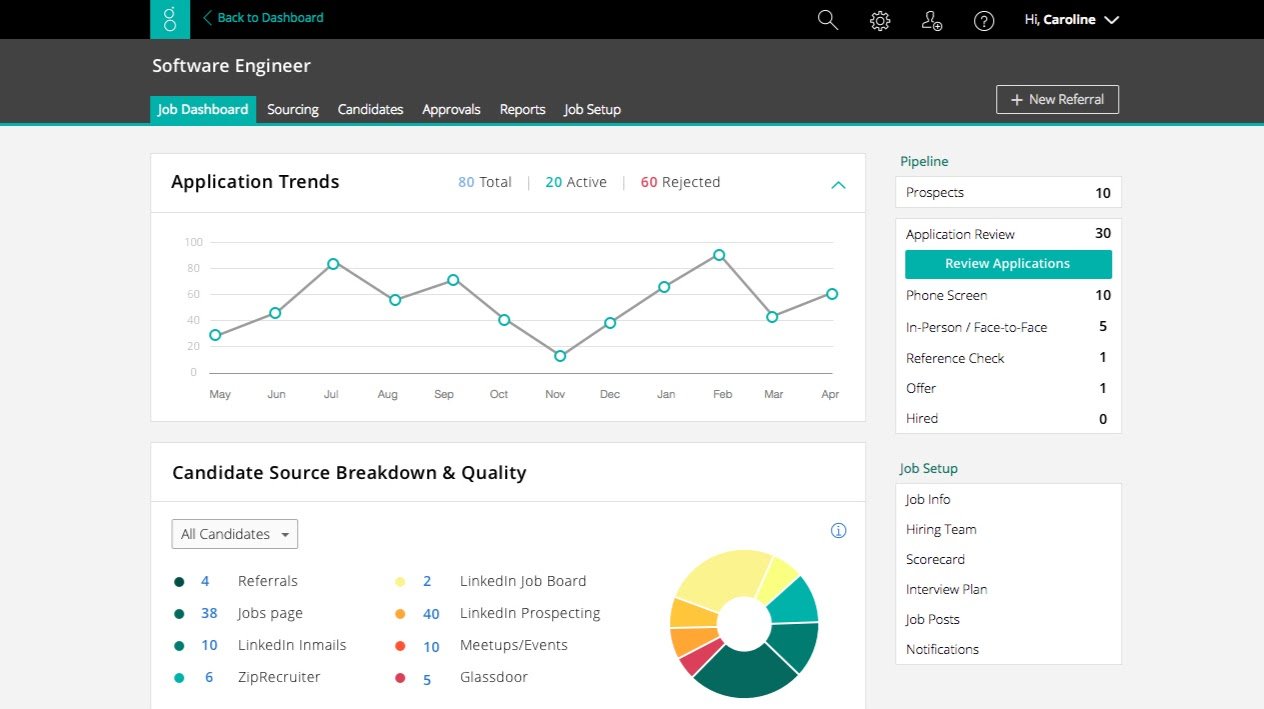Click the Greenhouse logo icon
1264x709 pixels.
170,19
